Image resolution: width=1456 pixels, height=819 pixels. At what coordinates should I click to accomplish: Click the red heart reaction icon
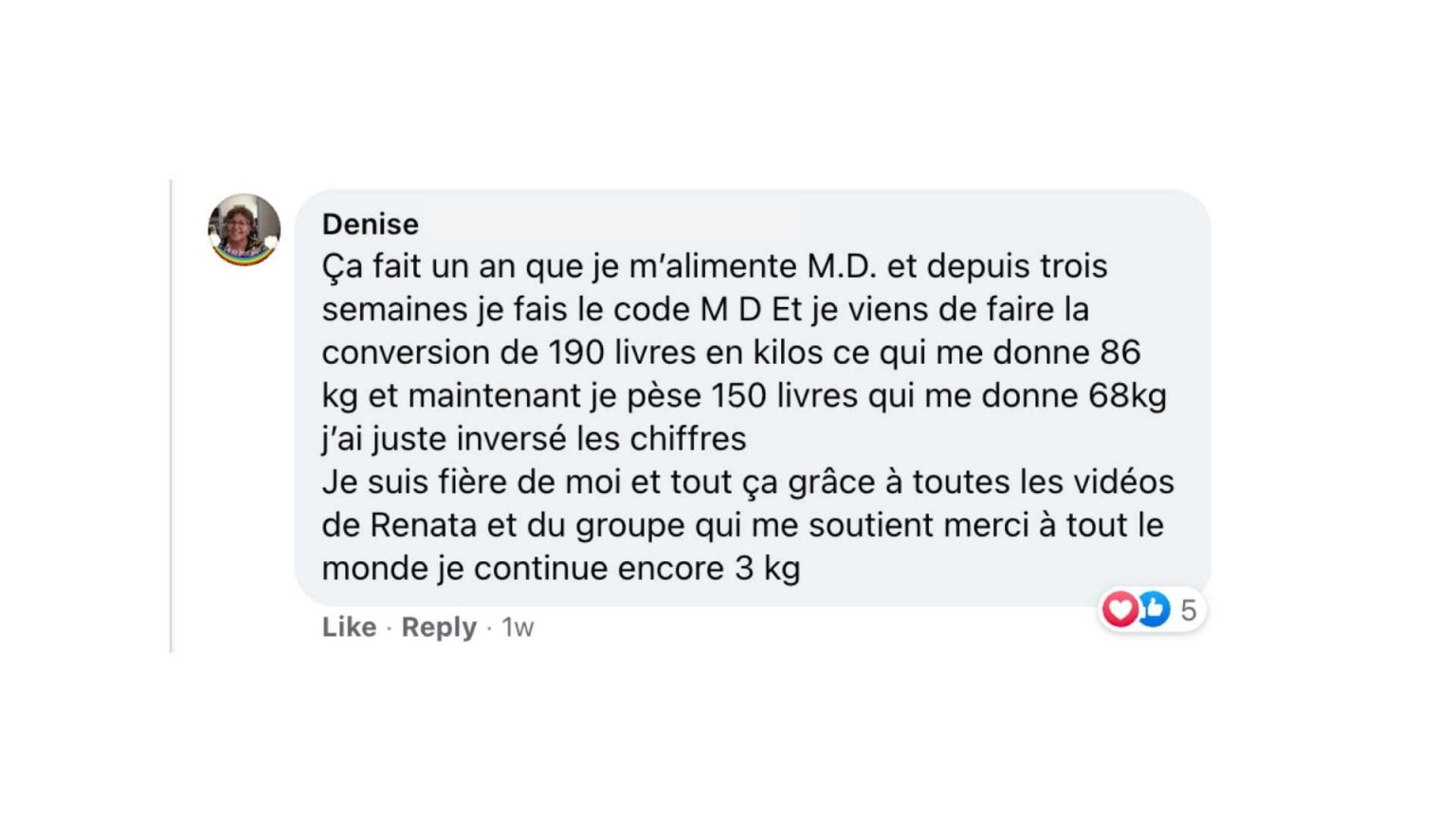pos(1119,610)
